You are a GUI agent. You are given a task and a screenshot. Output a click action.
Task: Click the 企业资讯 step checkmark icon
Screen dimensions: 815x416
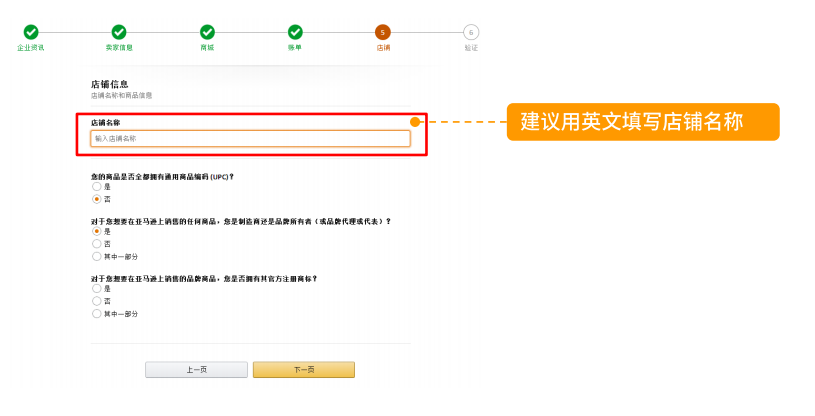(31, 32)
